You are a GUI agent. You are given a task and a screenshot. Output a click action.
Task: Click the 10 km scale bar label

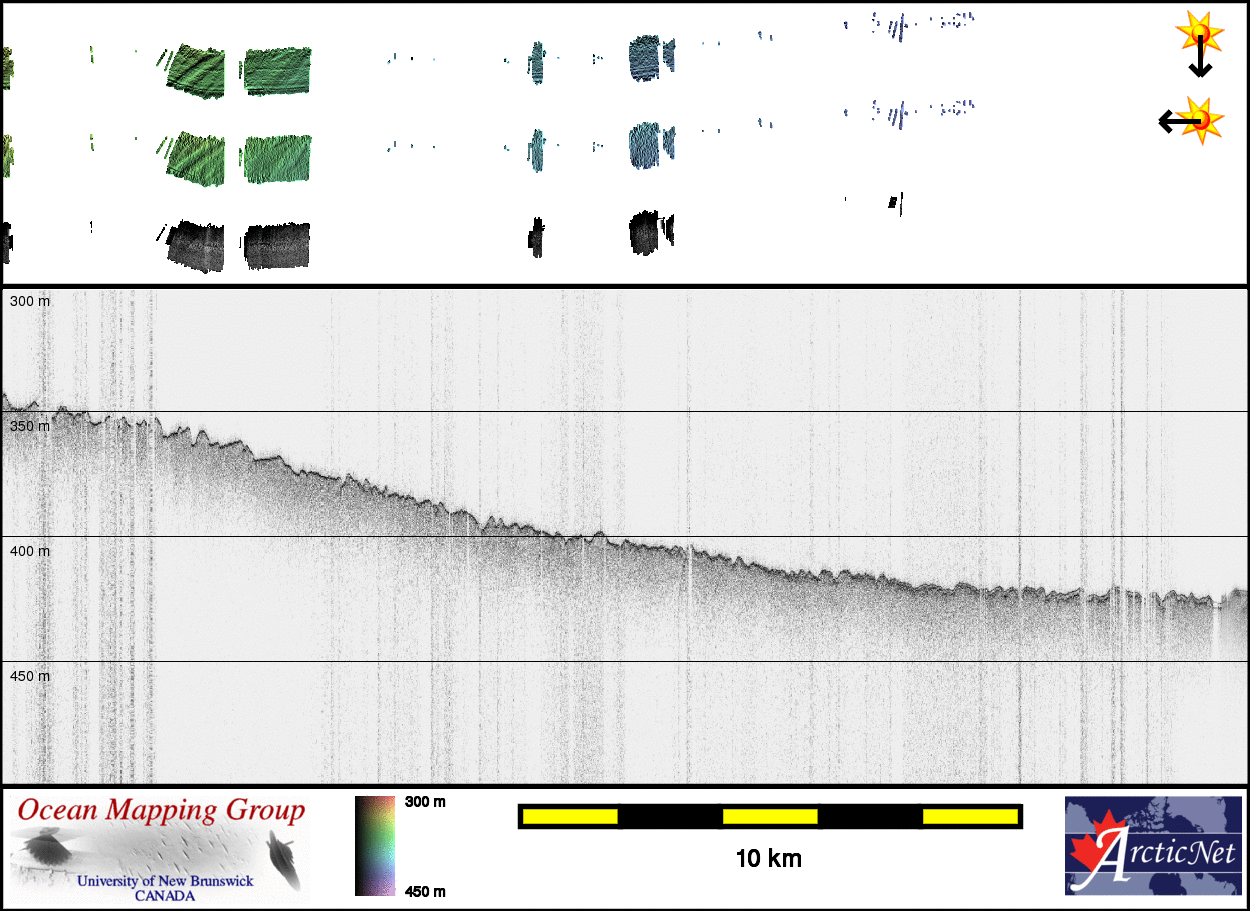tap(768, 858)
